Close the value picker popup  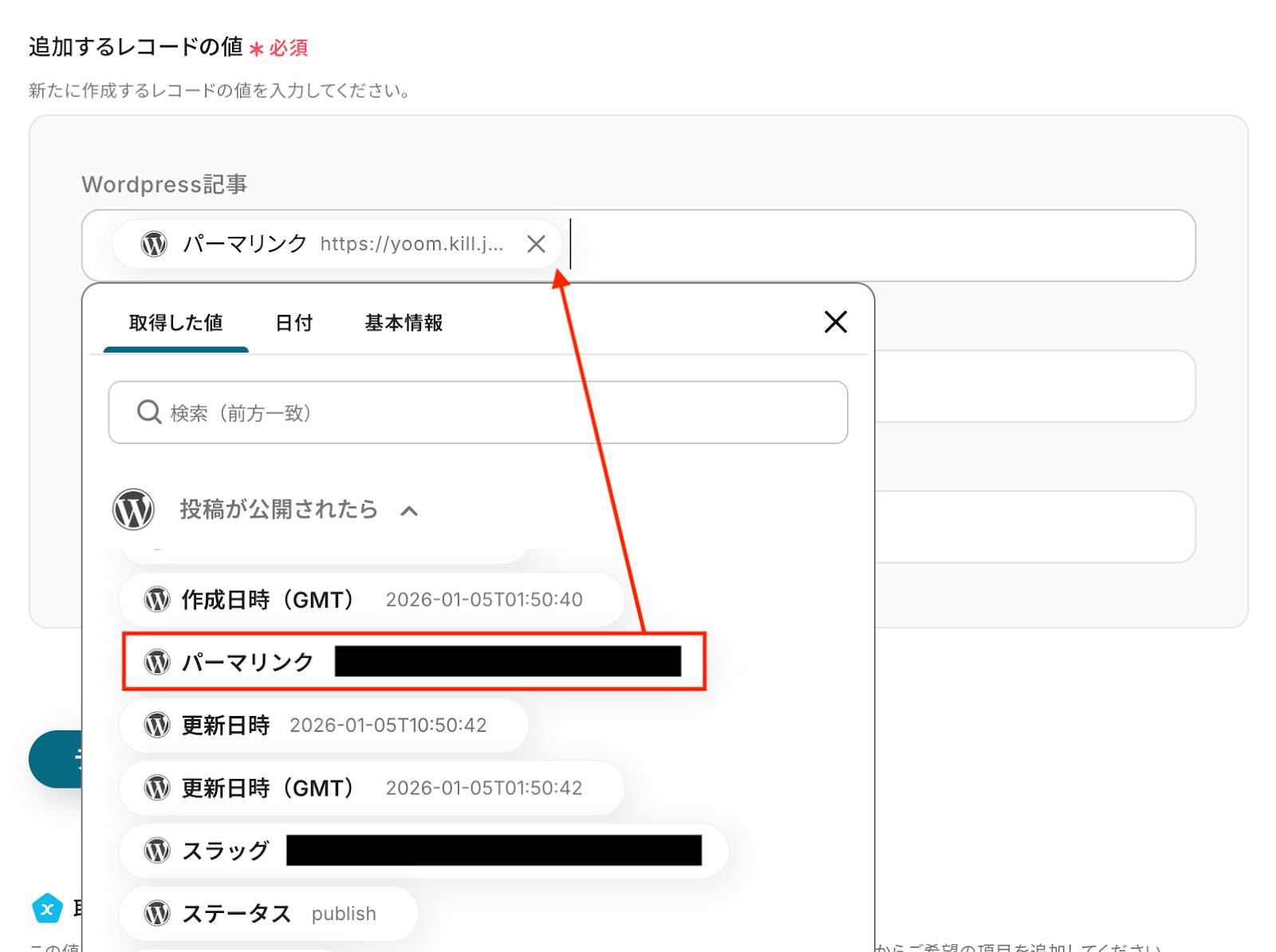tap(835, 322)
